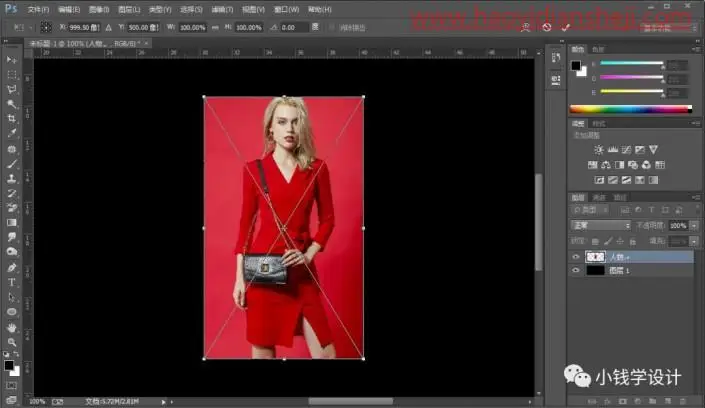Click the Color Balance adjustment icon
The width and height of the screenshot is (705, 408).
coord(606,165)
